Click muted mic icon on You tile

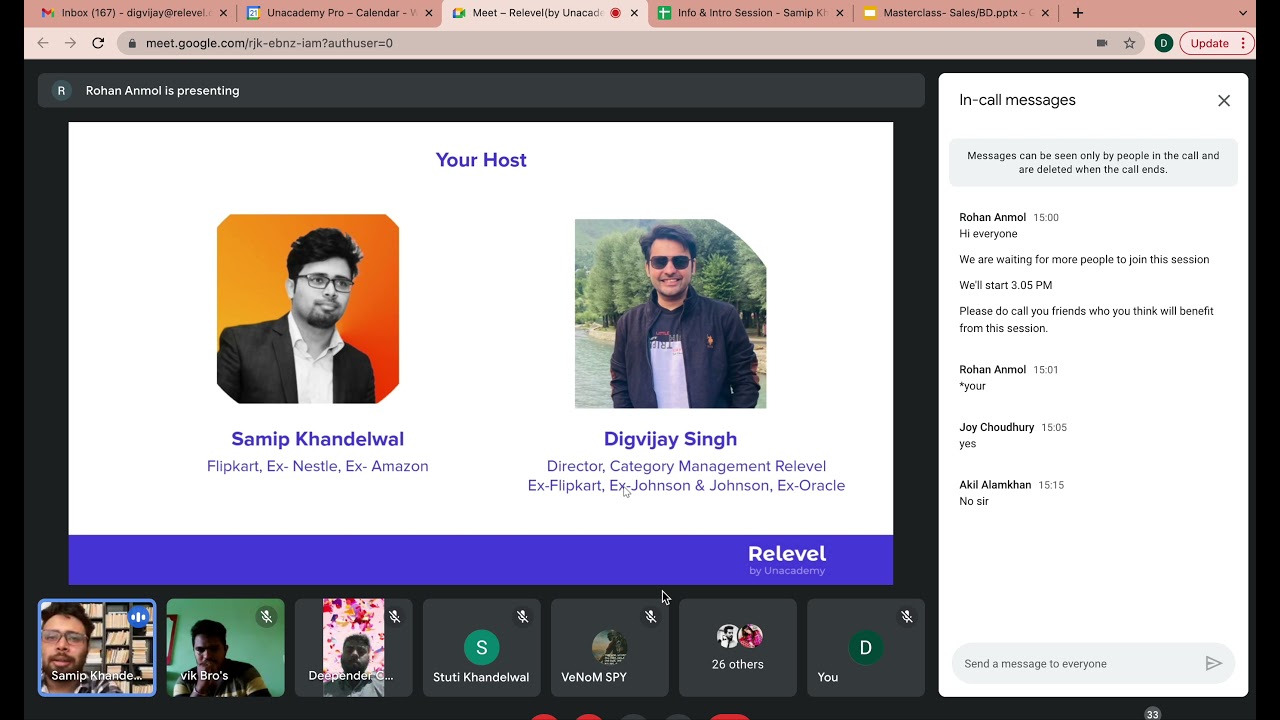pyautogui.click(x=906, y=617)
